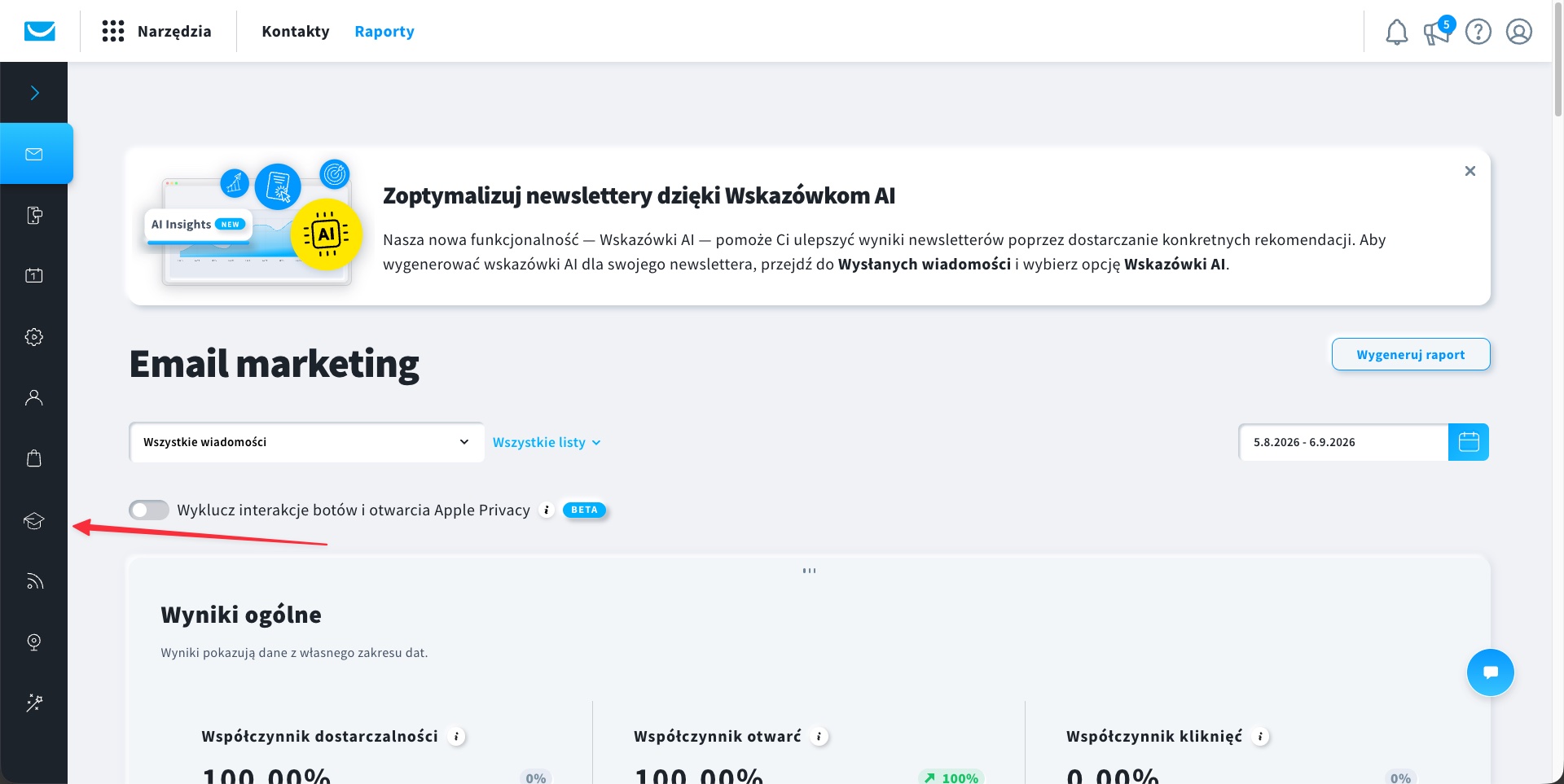Open the notifications bell

click(1397, 32)
